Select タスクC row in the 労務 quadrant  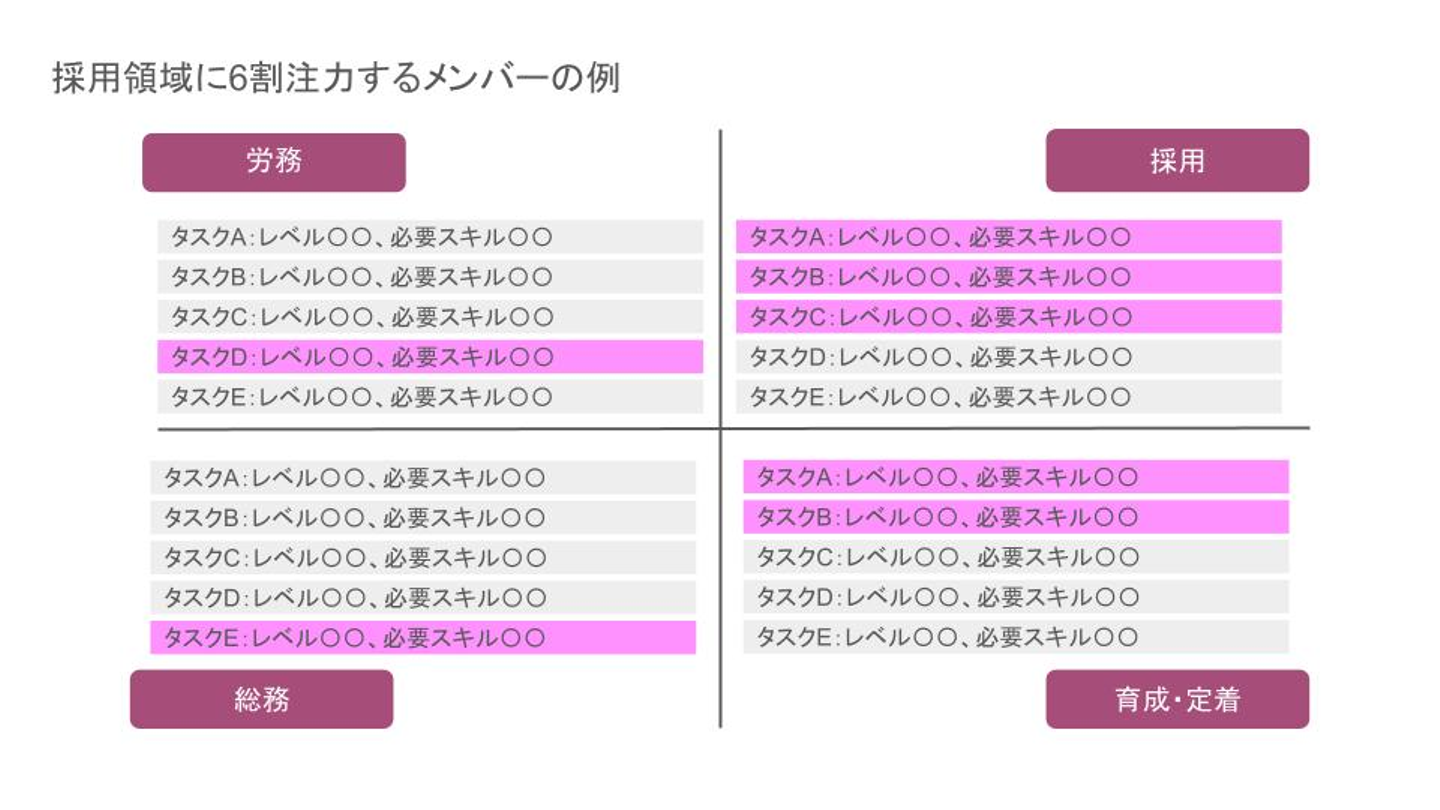point(430,317)
